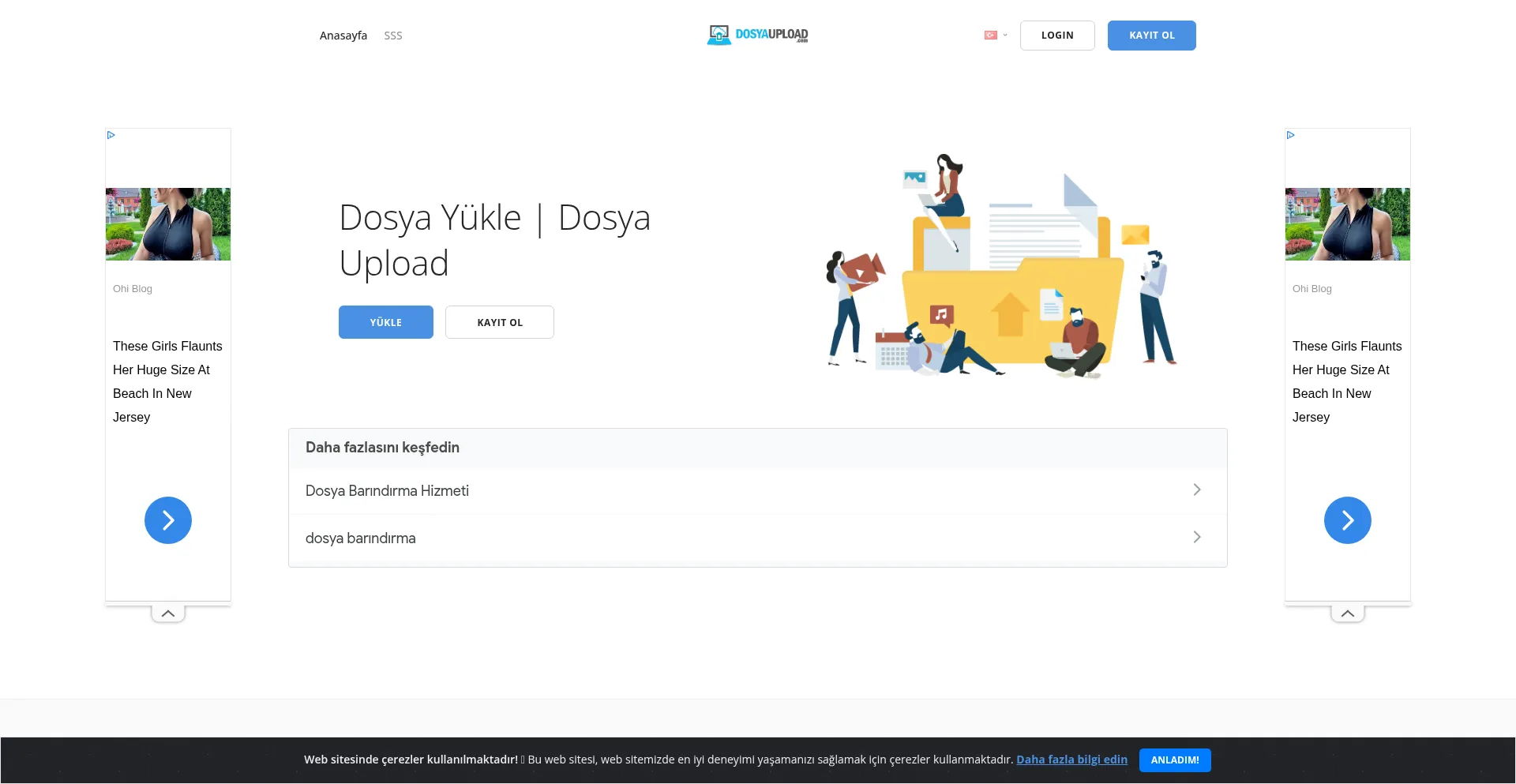
Task: Click the left ad's blue arrow button
Action: [x=168, y=520]
